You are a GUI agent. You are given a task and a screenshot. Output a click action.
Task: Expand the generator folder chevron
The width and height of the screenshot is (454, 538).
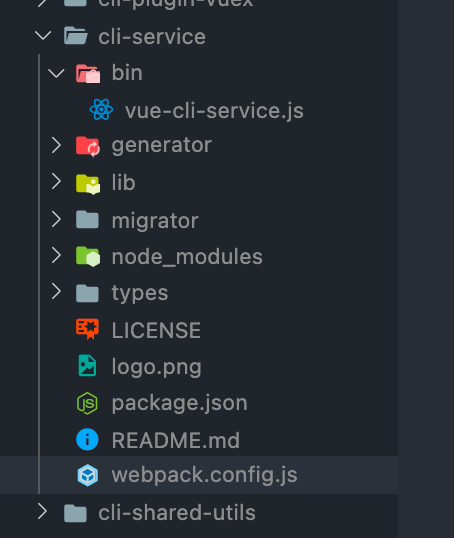tap(56, 145)
